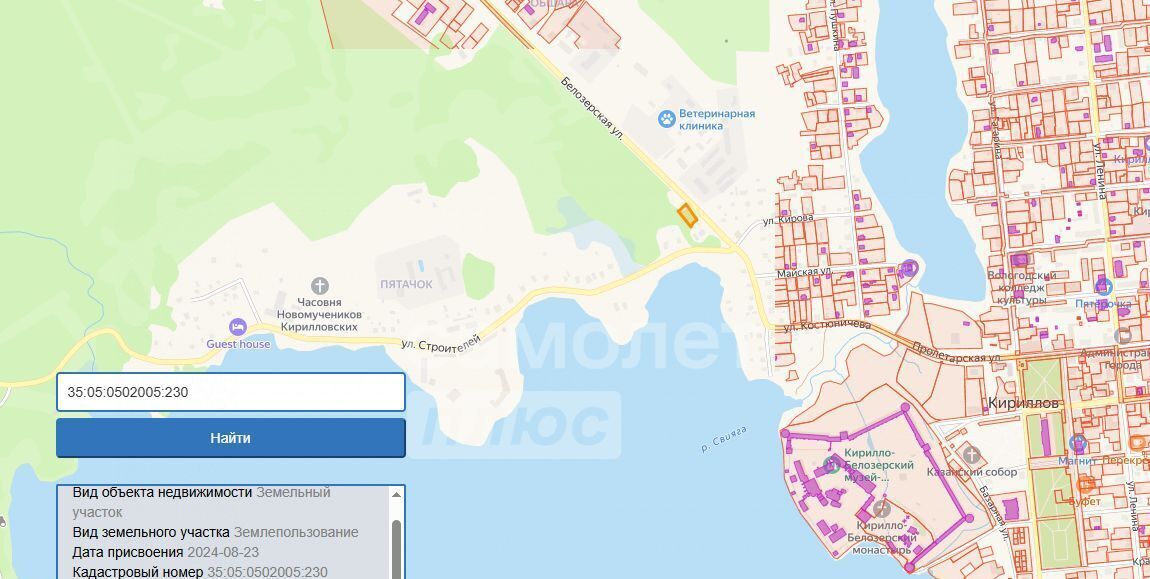This screenshot has height=579, width=1150.
Task: Click the Буфет cafe icon
Action: click(x=1085, y=484)
